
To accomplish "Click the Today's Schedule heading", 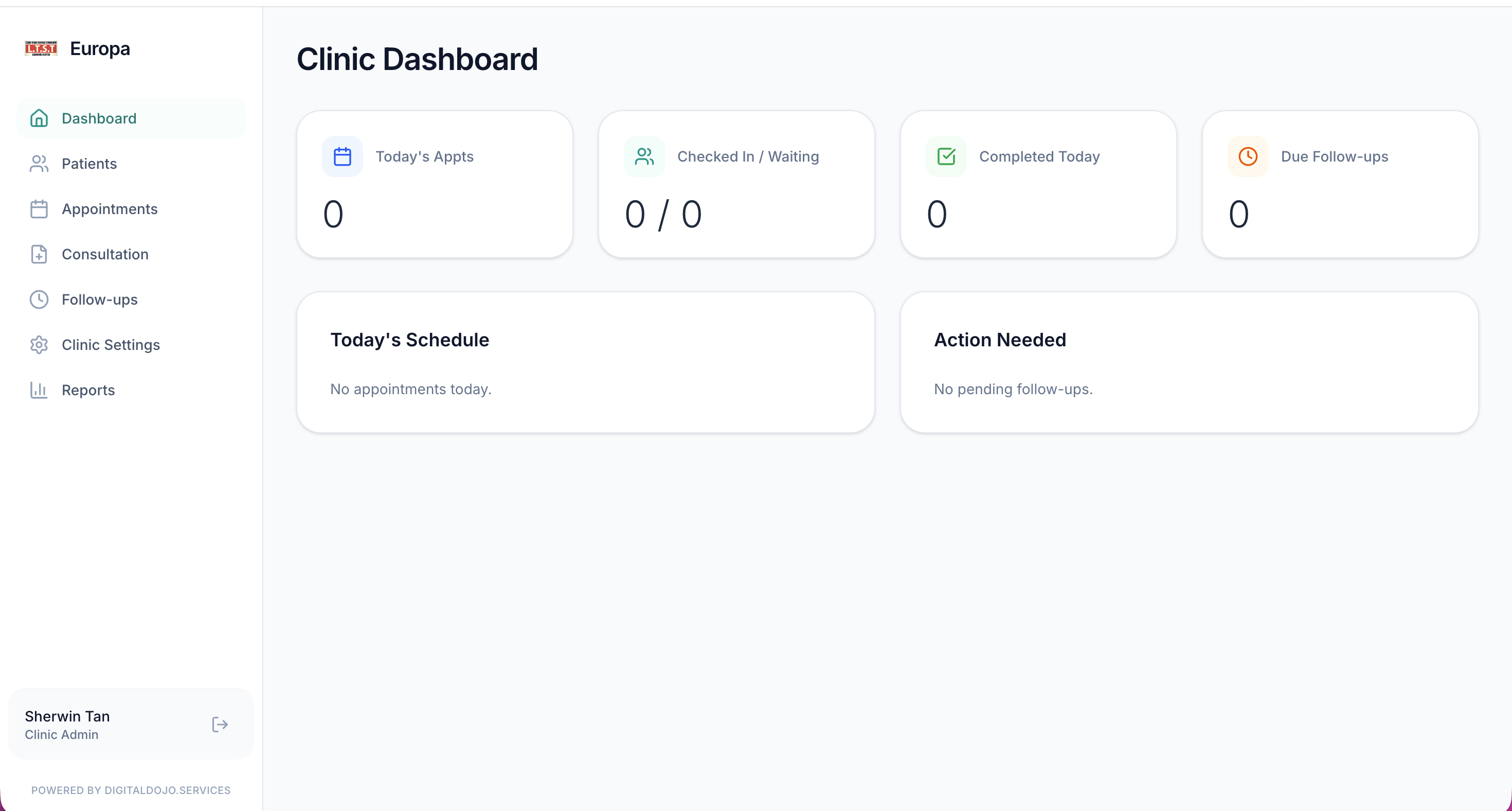I will 410,340.
